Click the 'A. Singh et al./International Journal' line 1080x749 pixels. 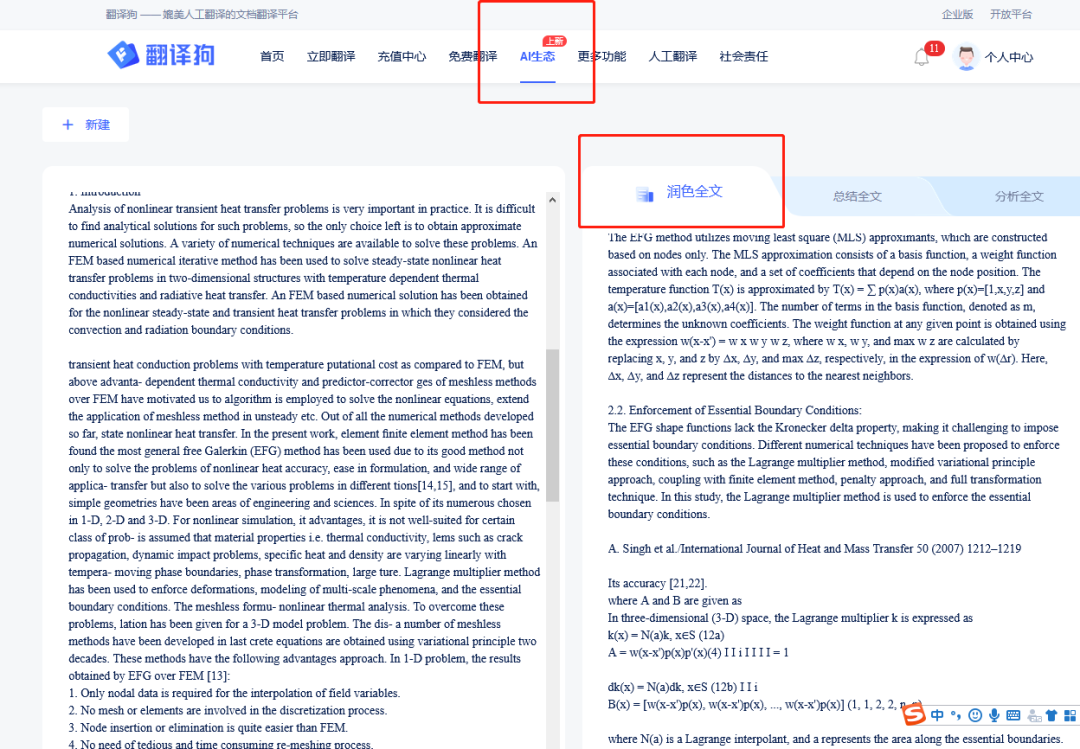point(814,549)
